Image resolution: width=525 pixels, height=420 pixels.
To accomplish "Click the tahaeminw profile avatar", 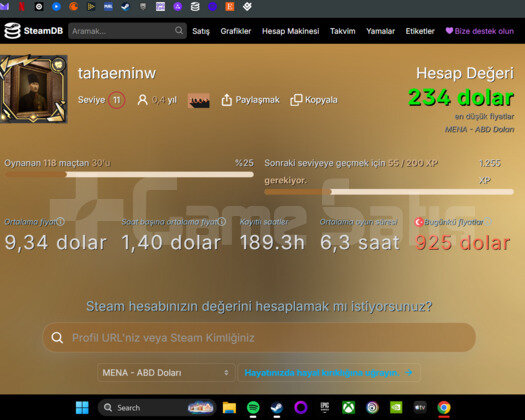I will click(x=33, y=89).
